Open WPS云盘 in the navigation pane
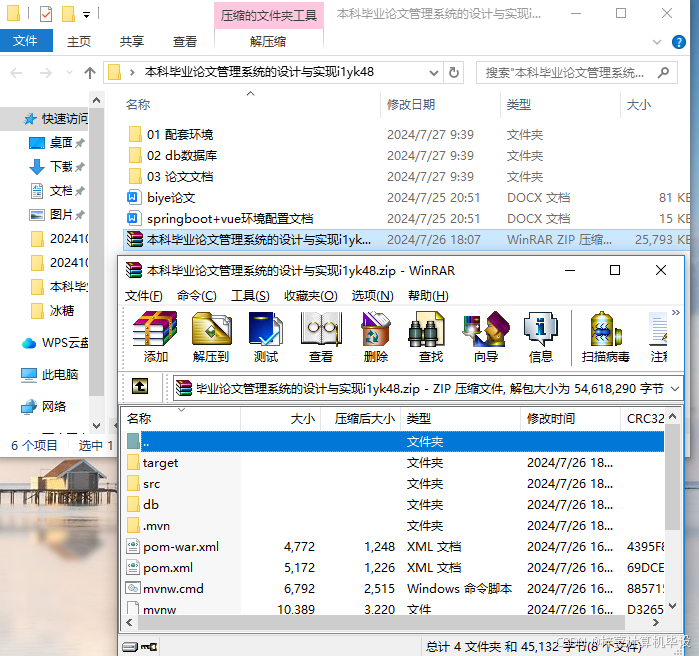The image size is (699, 656). (x=55, y=343)
